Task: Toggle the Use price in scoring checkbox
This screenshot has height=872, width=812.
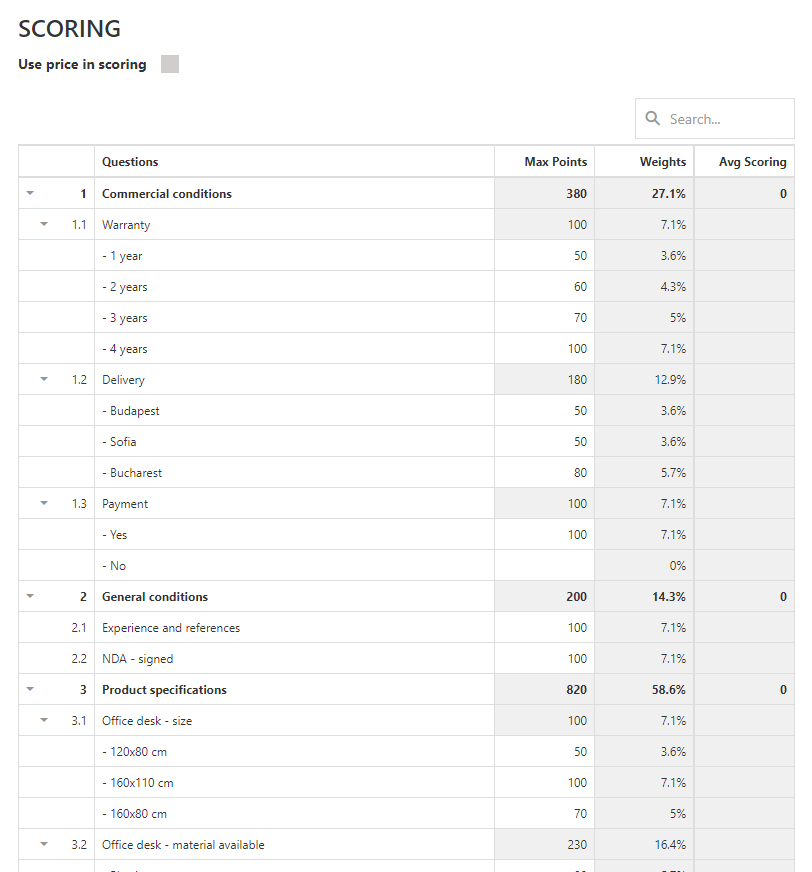Action: tap(170, 64)
